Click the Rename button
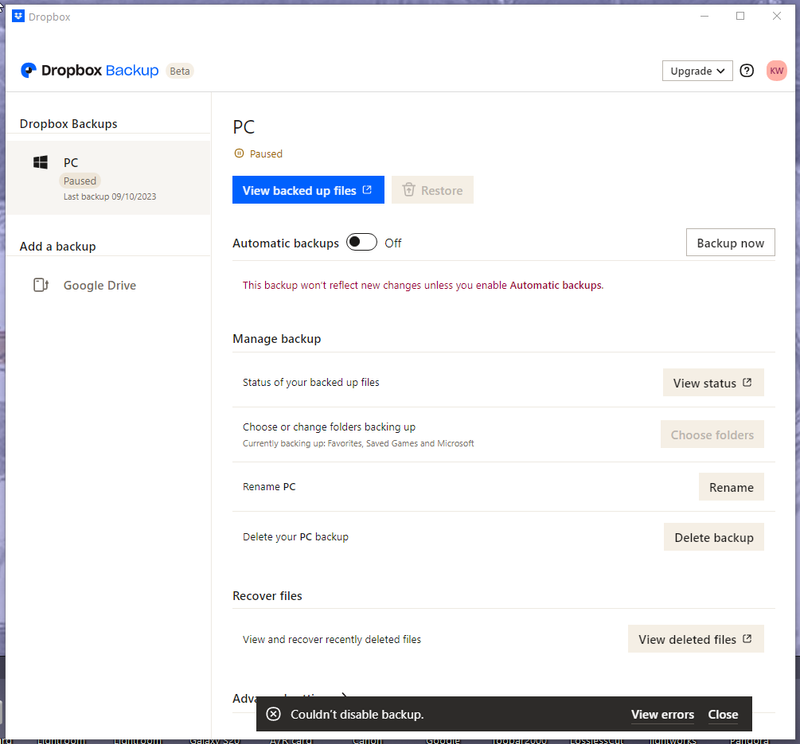Viewport: 800px width, 744px height. tap(731, 487)
